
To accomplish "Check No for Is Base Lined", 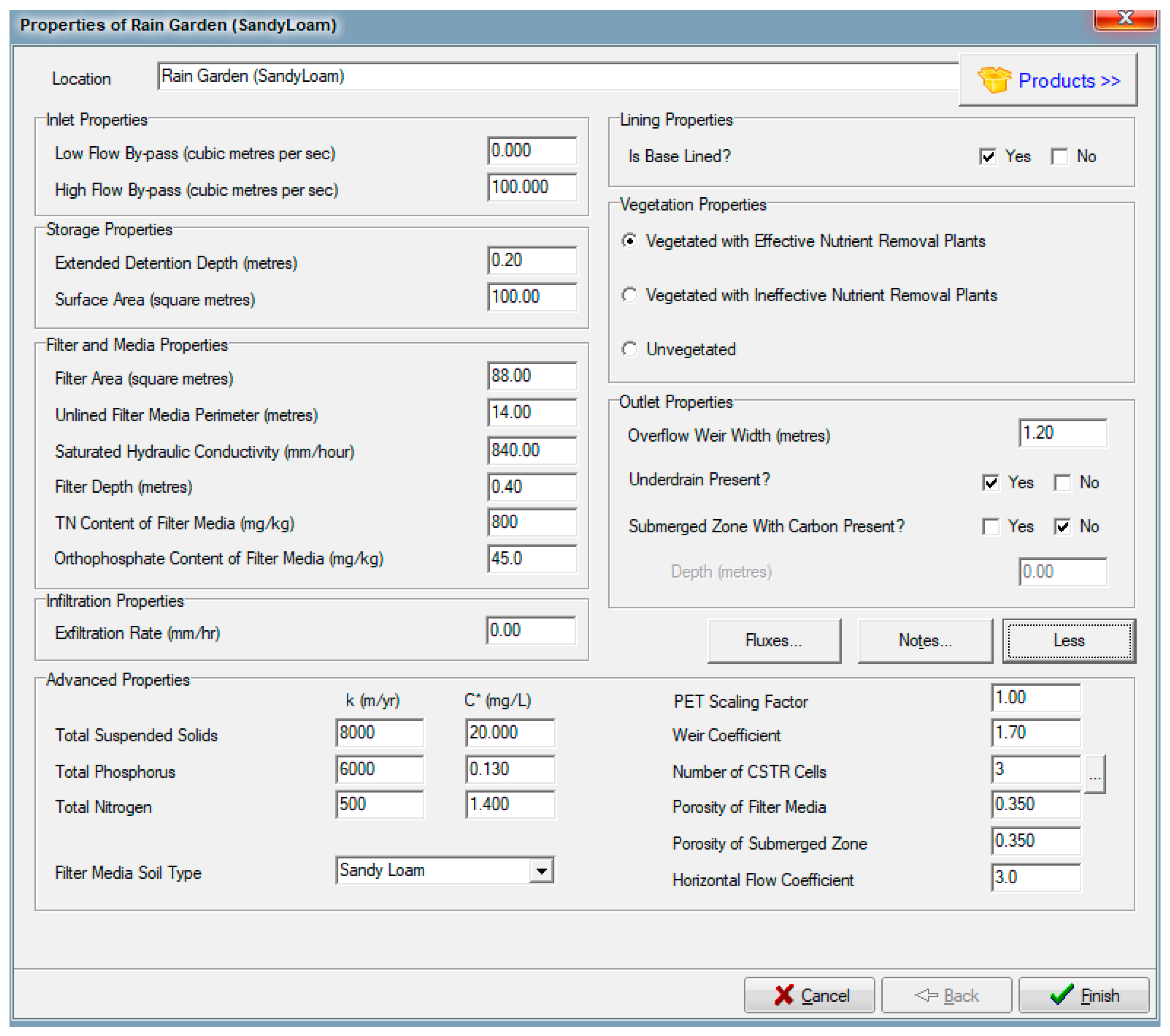I will coord(1059,157).
